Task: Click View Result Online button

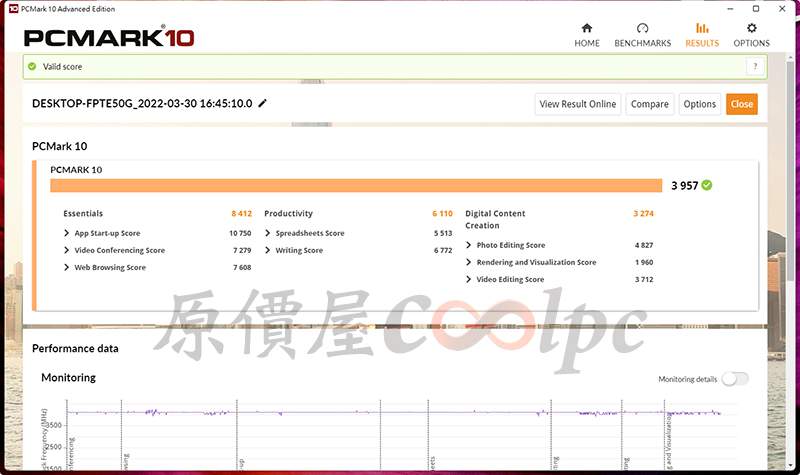Action: coord(578,104)
